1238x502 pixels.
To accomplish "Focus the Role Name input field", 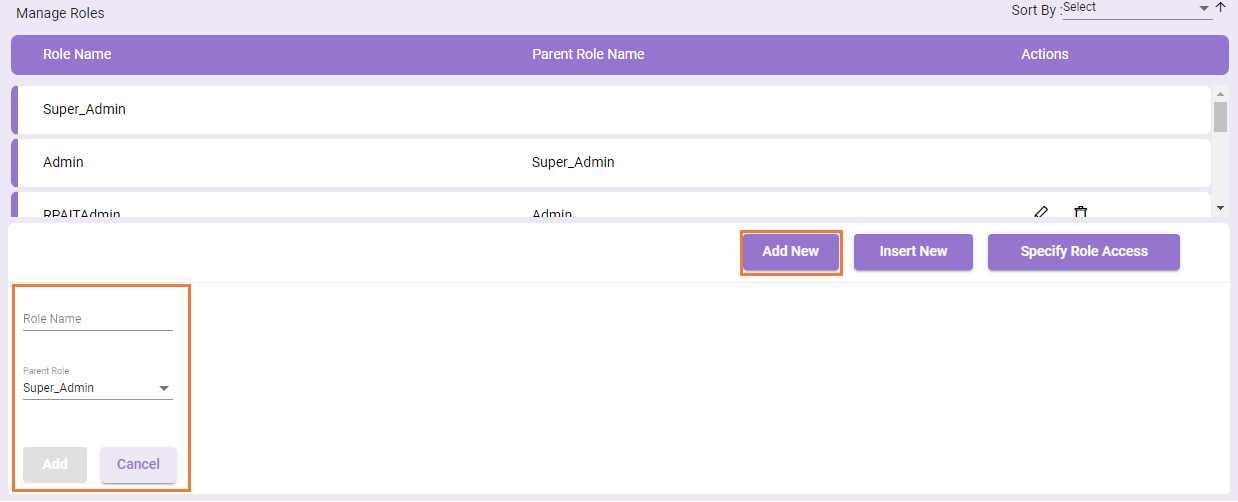I will (x=97, y=319).
